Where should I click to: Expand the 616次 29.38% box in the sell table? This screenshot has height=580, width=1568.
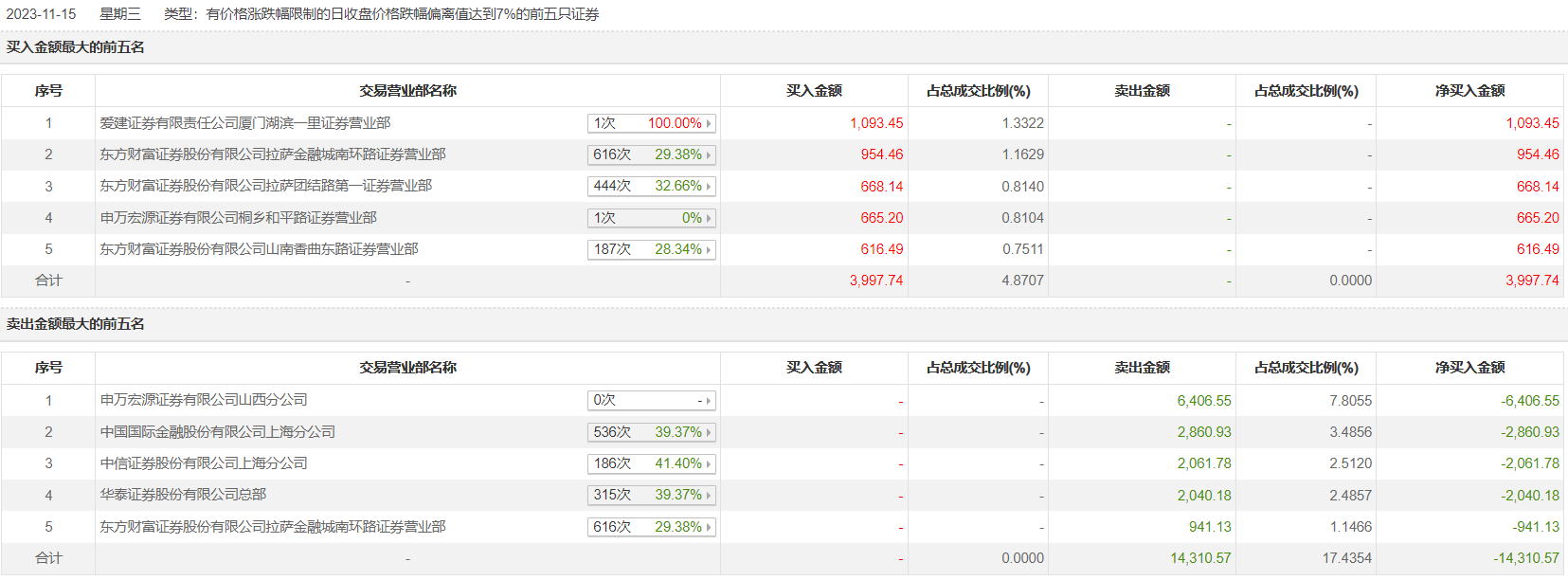(x=709, y=528)
